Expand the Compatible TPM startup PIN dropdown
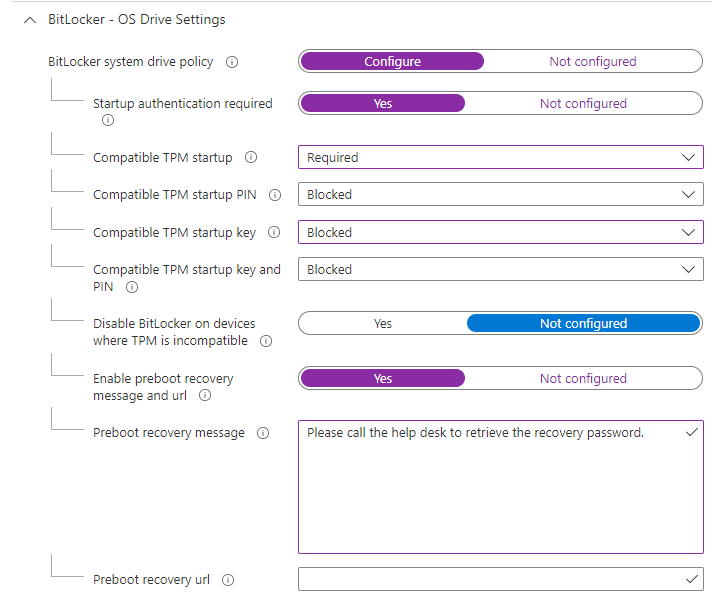Viewport: 713px width, 598px height. (501, 195)
